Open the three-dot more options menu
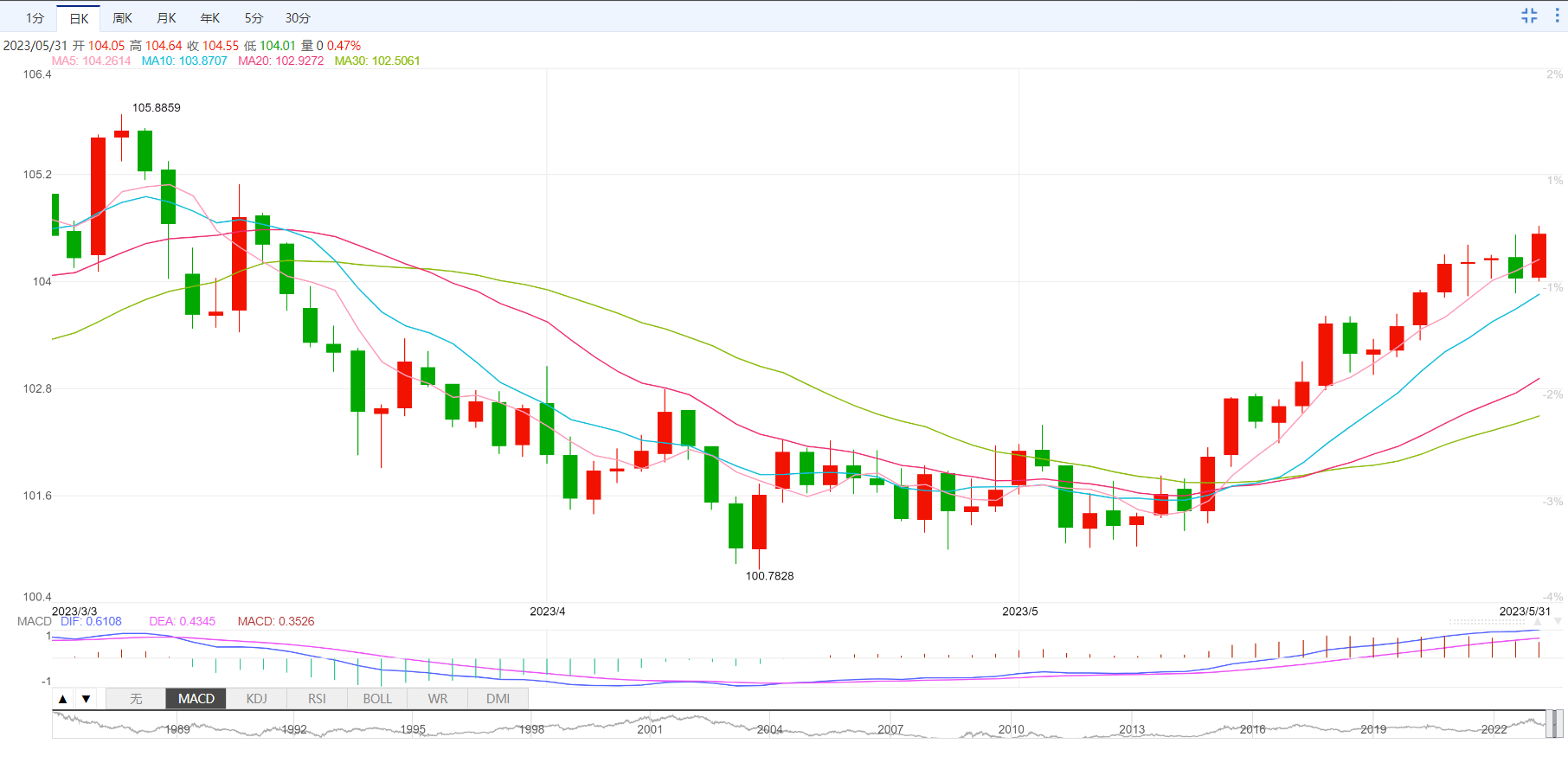Viewport: 1568px width, 769px height. tap(1558, 16)
